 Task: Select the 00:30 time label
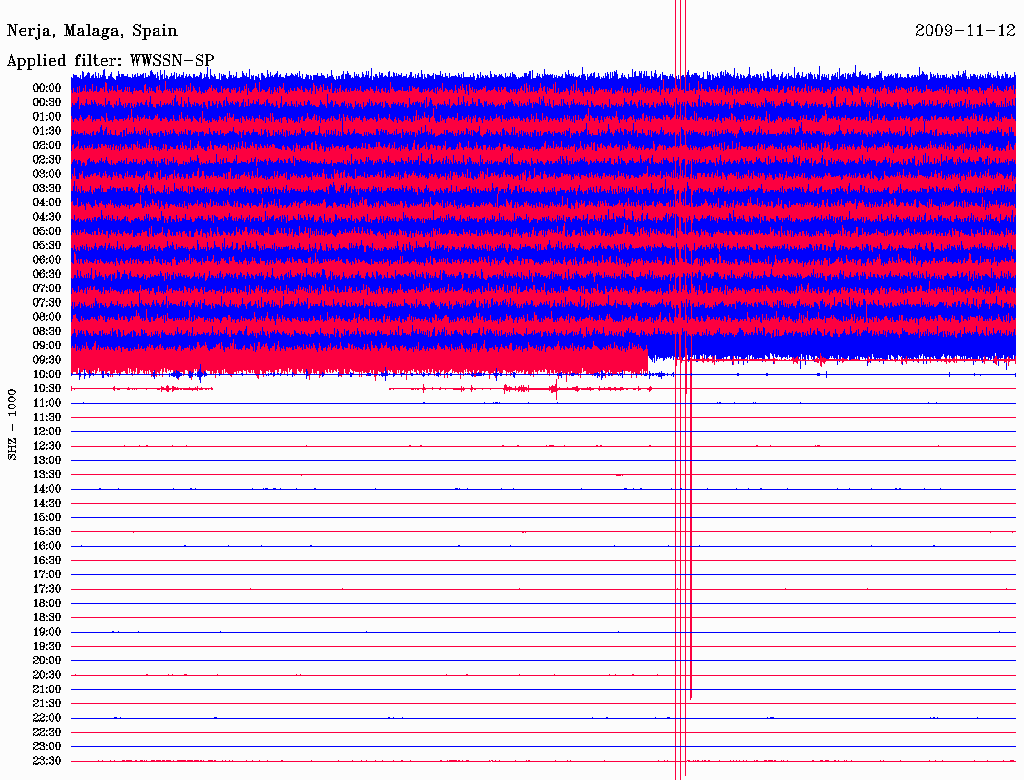(47, 102)
